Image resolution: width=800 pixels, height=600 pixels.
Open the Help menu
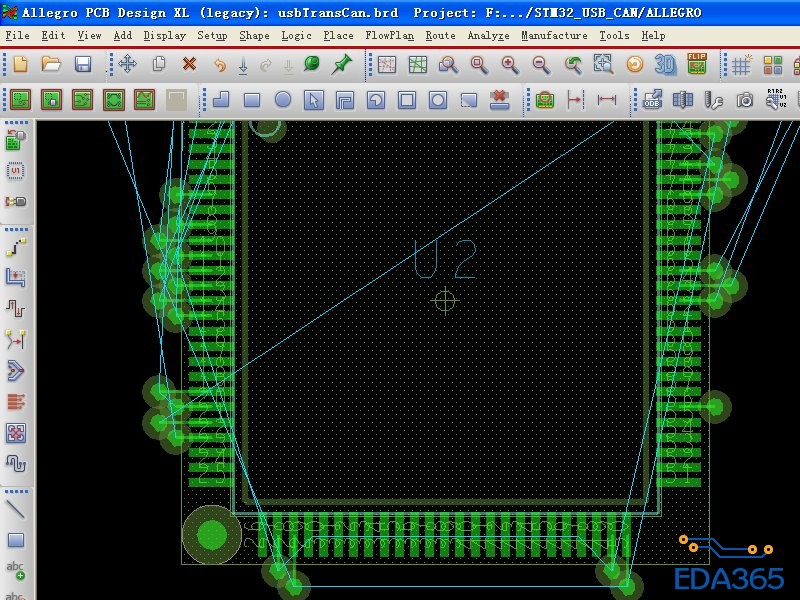pos(653,36)
